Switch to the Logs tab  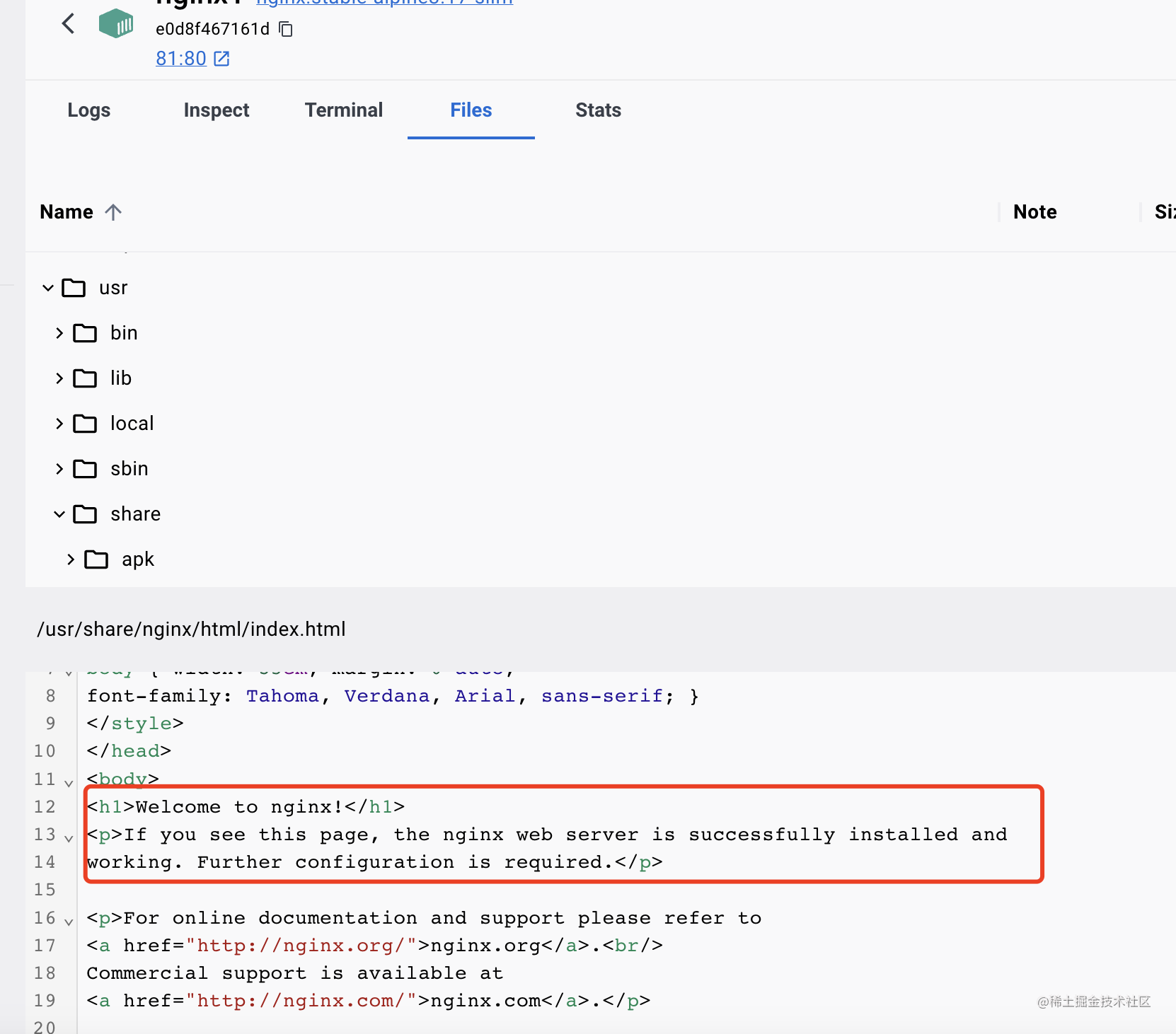pyautogui.click(x=89, y=110)
